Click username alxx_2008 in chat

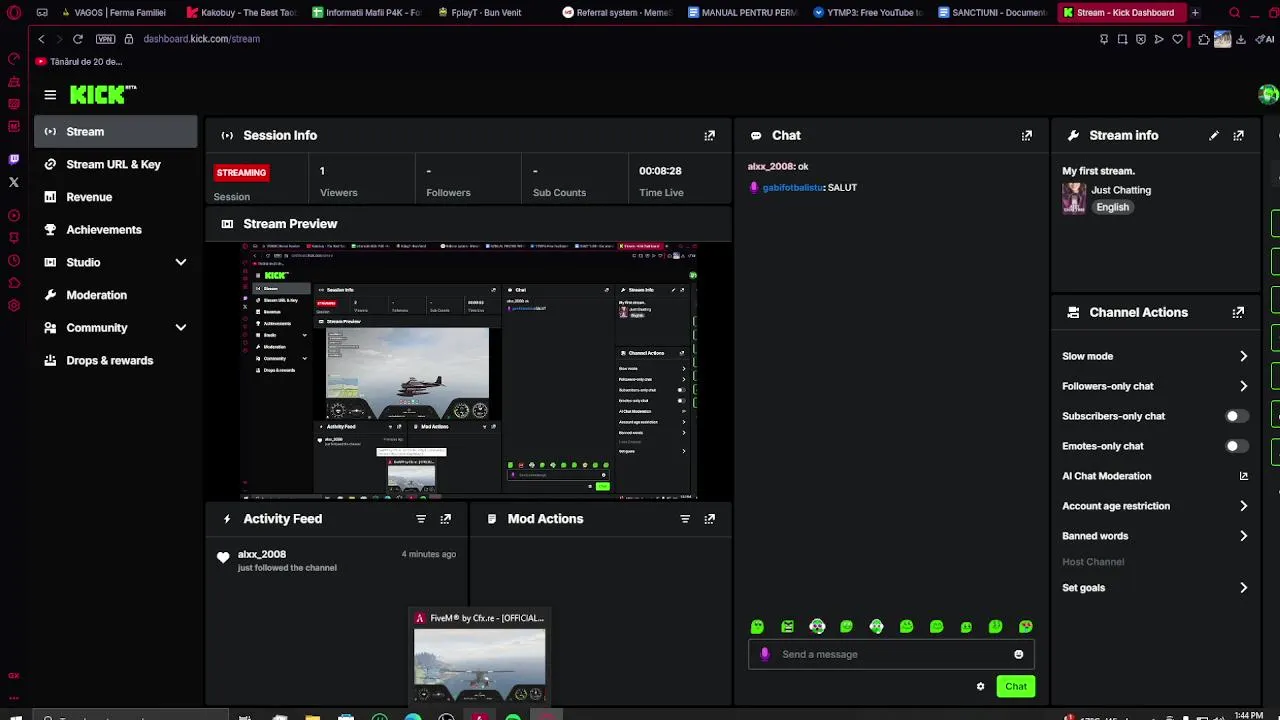click(x=770, y=166)
